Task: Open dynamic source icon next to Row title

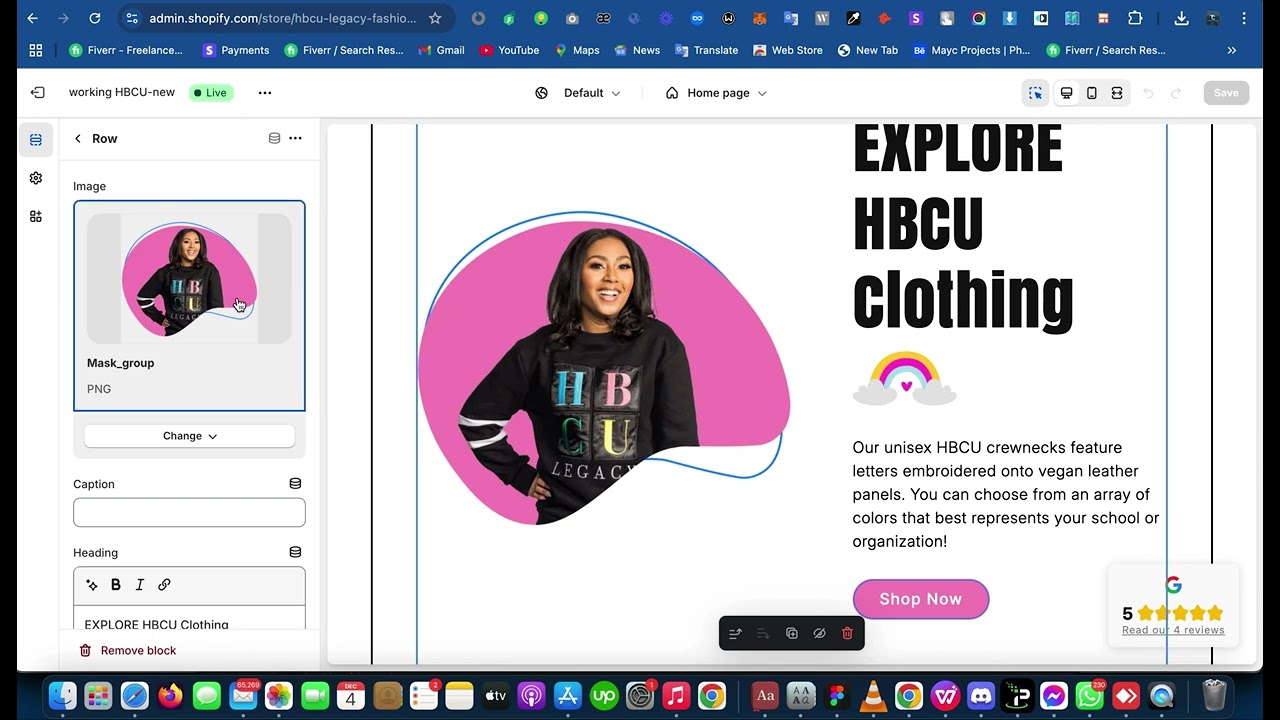Action: [x=274, y=138]
